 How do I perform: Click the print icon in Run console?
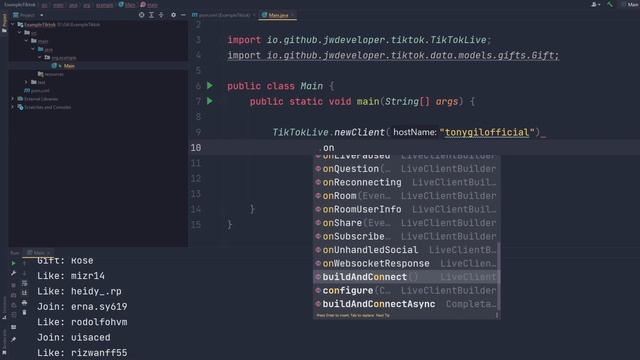click(x=24, y=303)
